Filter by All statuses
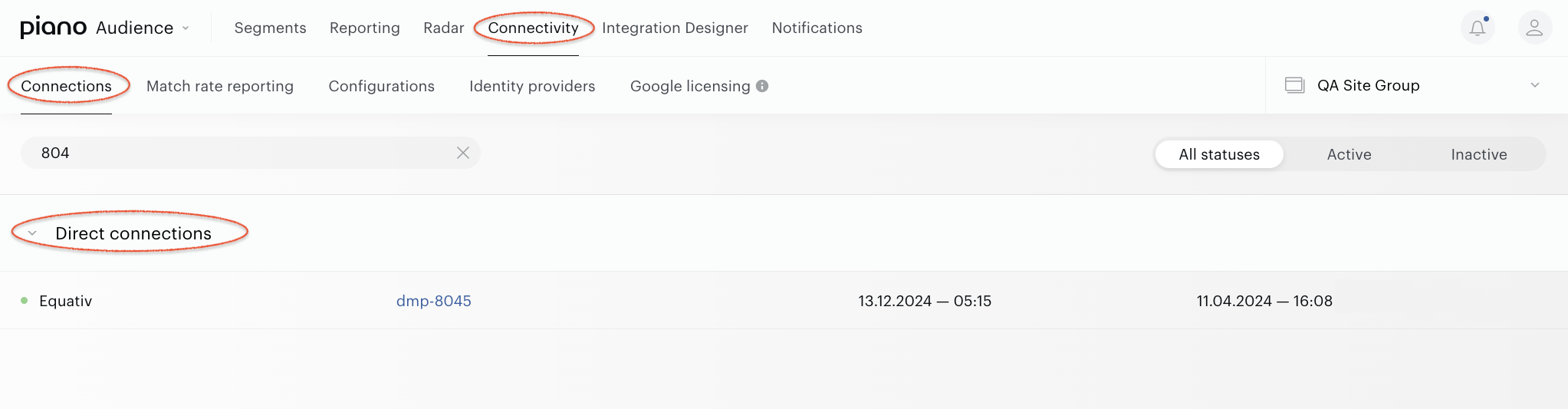The image size is (1568, 409). tap(1219, 154)
